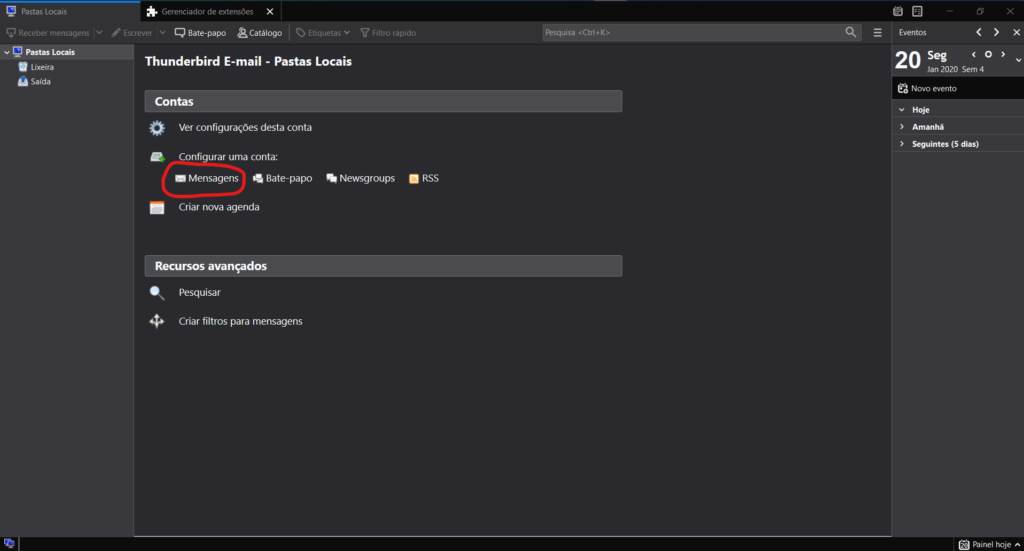1024x551 pixels.
Task: Click the Escrever compose button
Action: coord(132,33)
